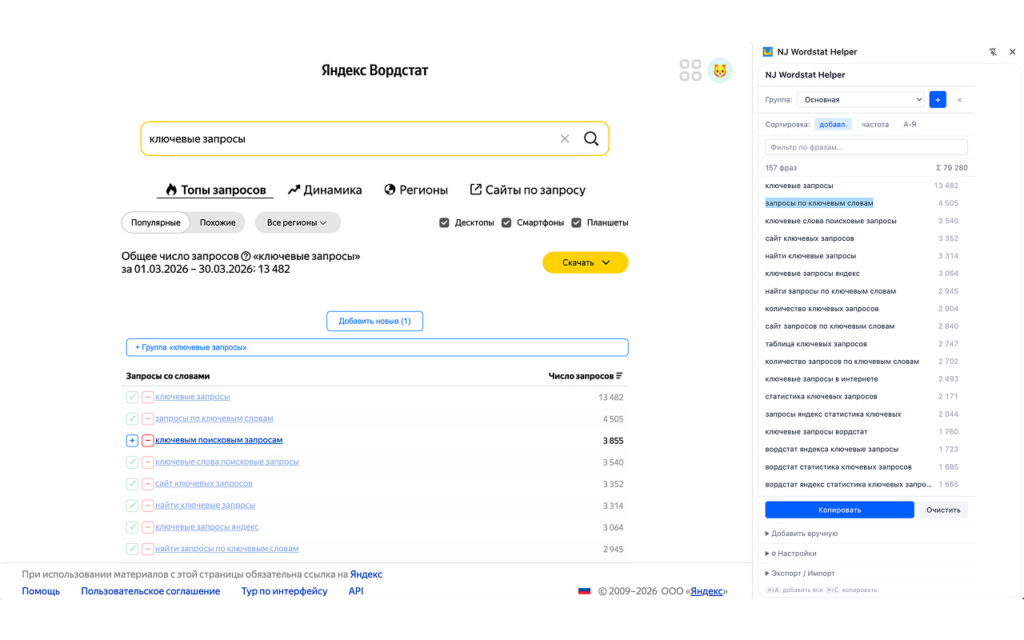Click the red minus next to «ключевые запросы яндекс»
Viewport: 1024px width, 640px height.
[147, 527]
